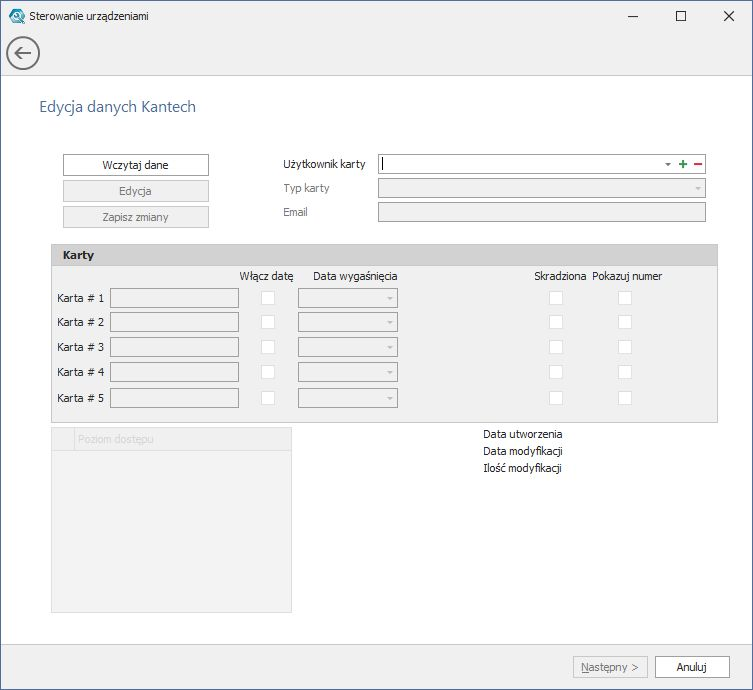
Task: Toggle Włącz datę checkbox for Karta # 1
Action: pyautogui.click(x=268, y=298)
